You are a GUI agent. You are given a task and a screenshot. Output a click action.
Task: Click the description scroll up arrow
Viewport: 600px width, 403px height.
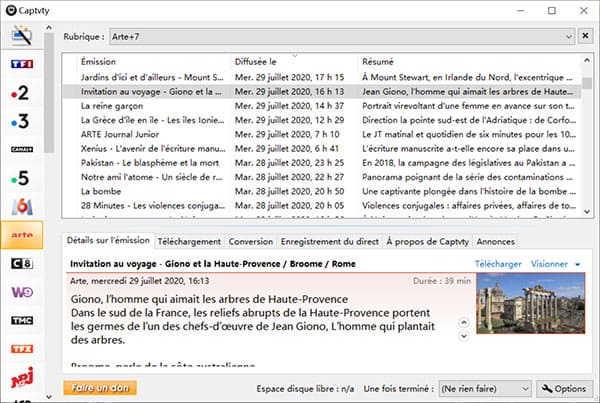coord(464,323)
